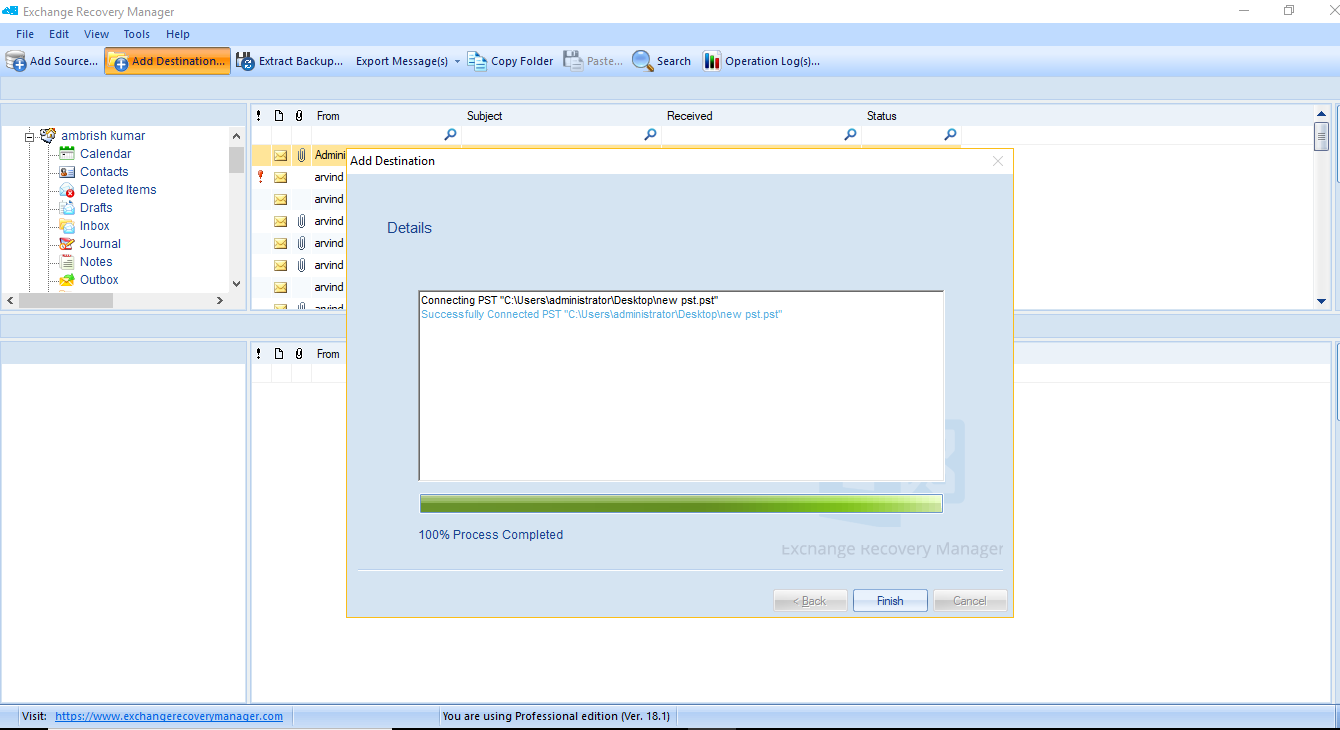Click the From header of the lower list
Image resolution: width=1340 pixels, height=730 pixels.
tap(328, 354)
